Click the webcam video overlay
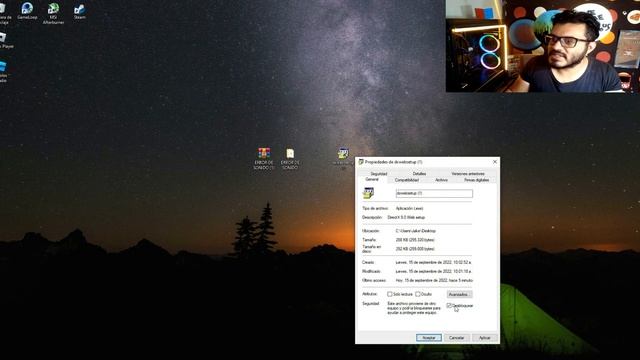Screen dimensions: 640x360 point(542,46)
